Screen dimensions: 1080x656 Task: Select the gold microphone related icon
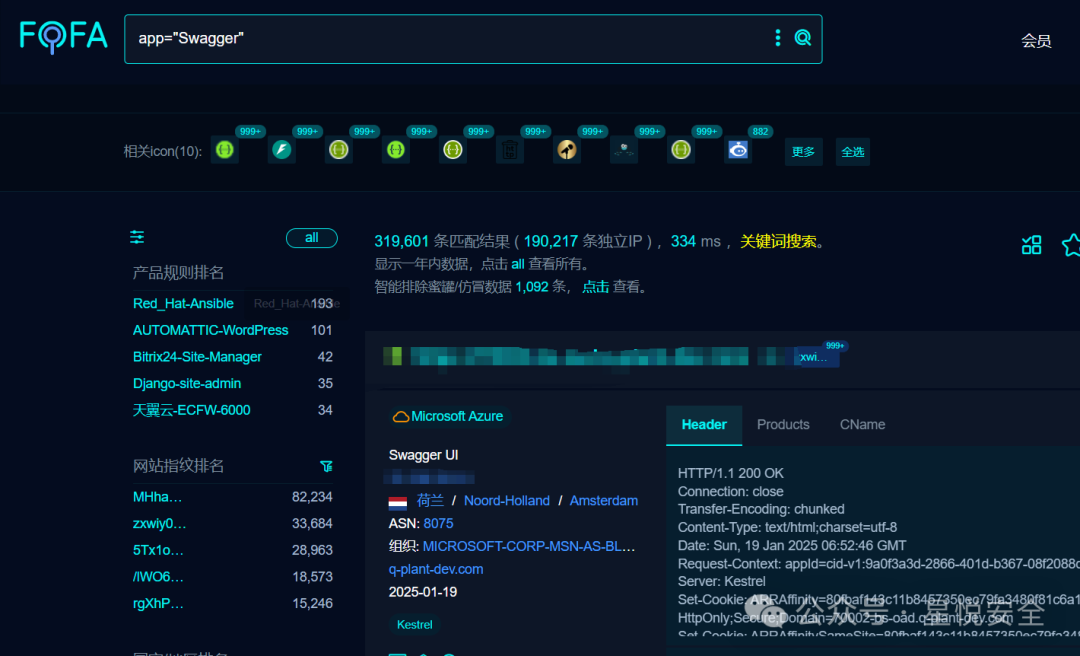[x=567, y=150]
